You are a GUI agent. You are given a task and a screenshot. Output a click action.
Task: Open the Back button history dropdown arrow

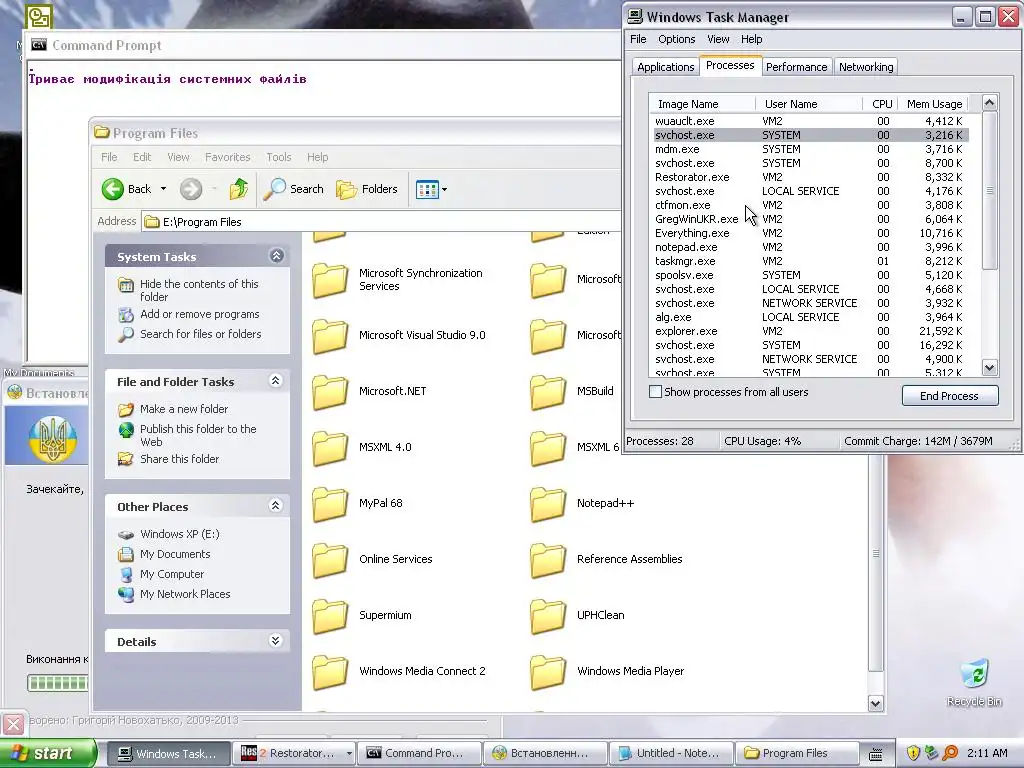coord(163,189)
